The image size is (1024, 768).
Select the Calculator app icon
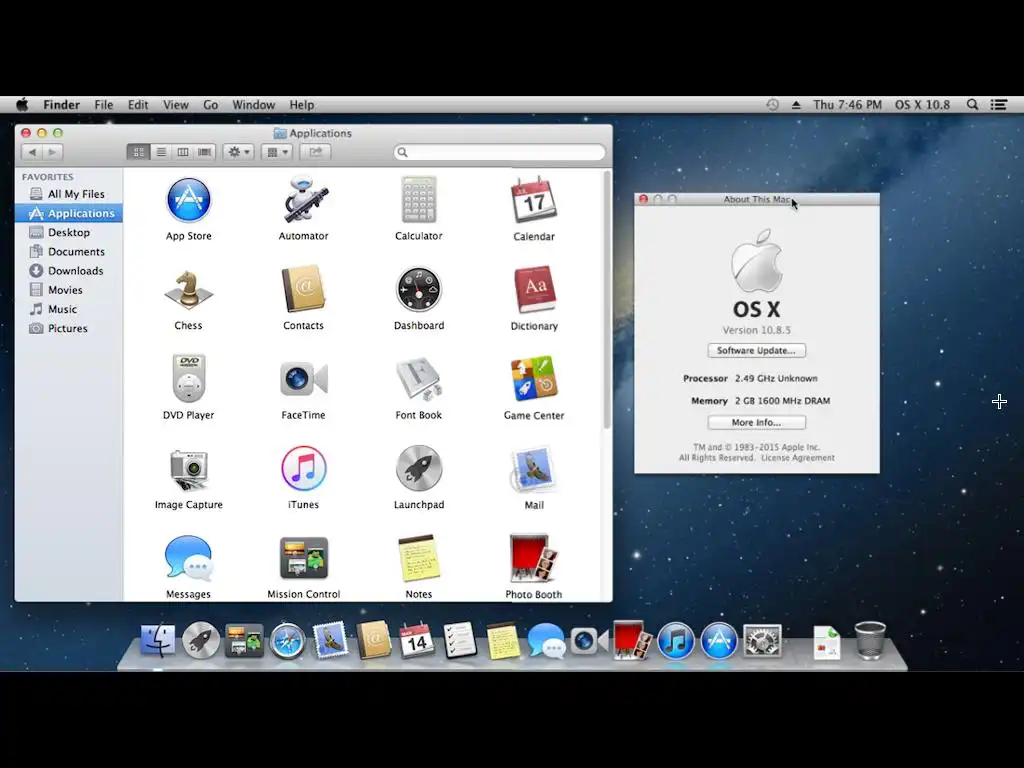click(419, 200)
